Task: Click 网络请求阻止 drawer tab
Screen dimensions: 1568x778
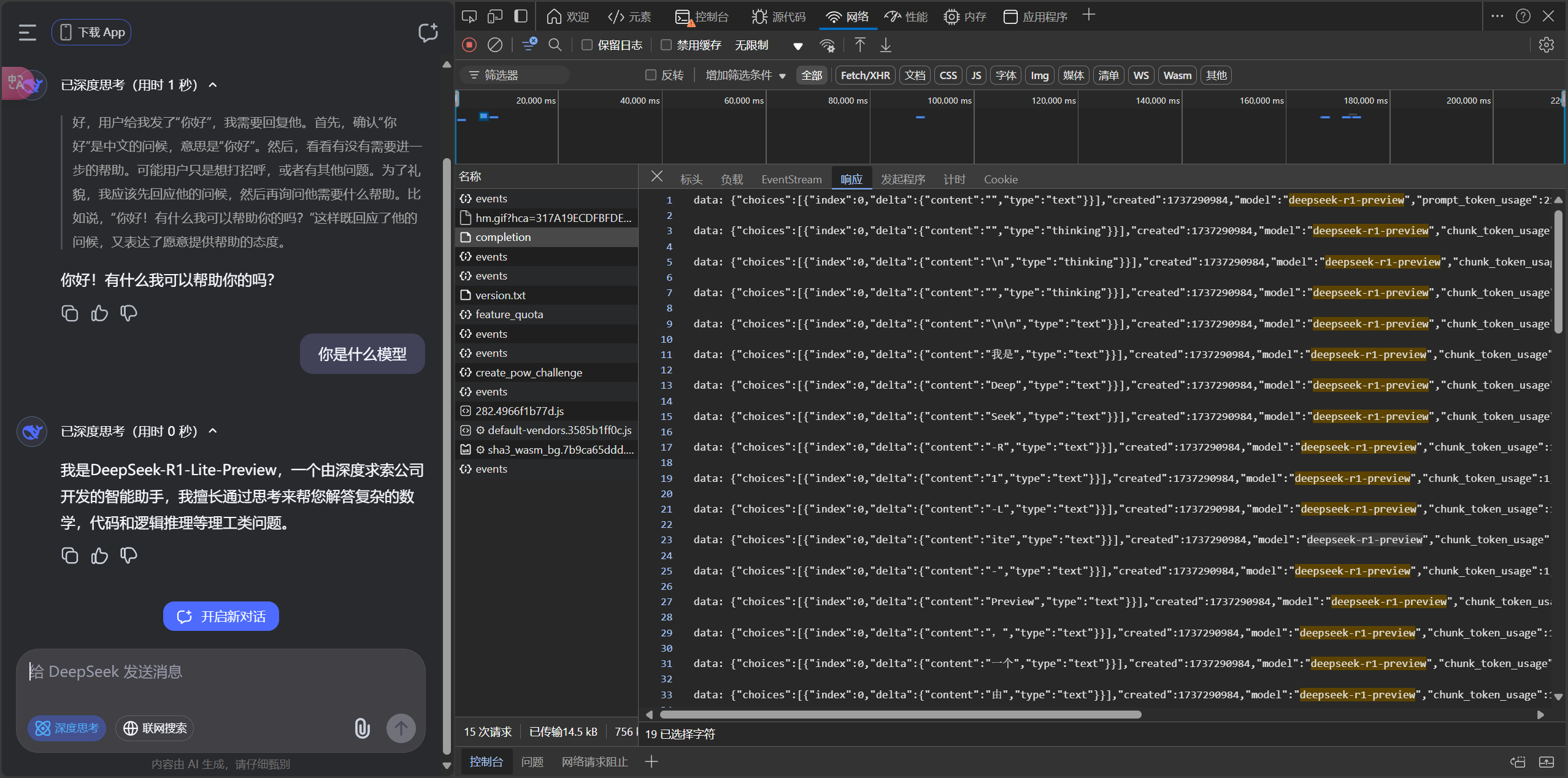Action: click(x=594, y=761)
